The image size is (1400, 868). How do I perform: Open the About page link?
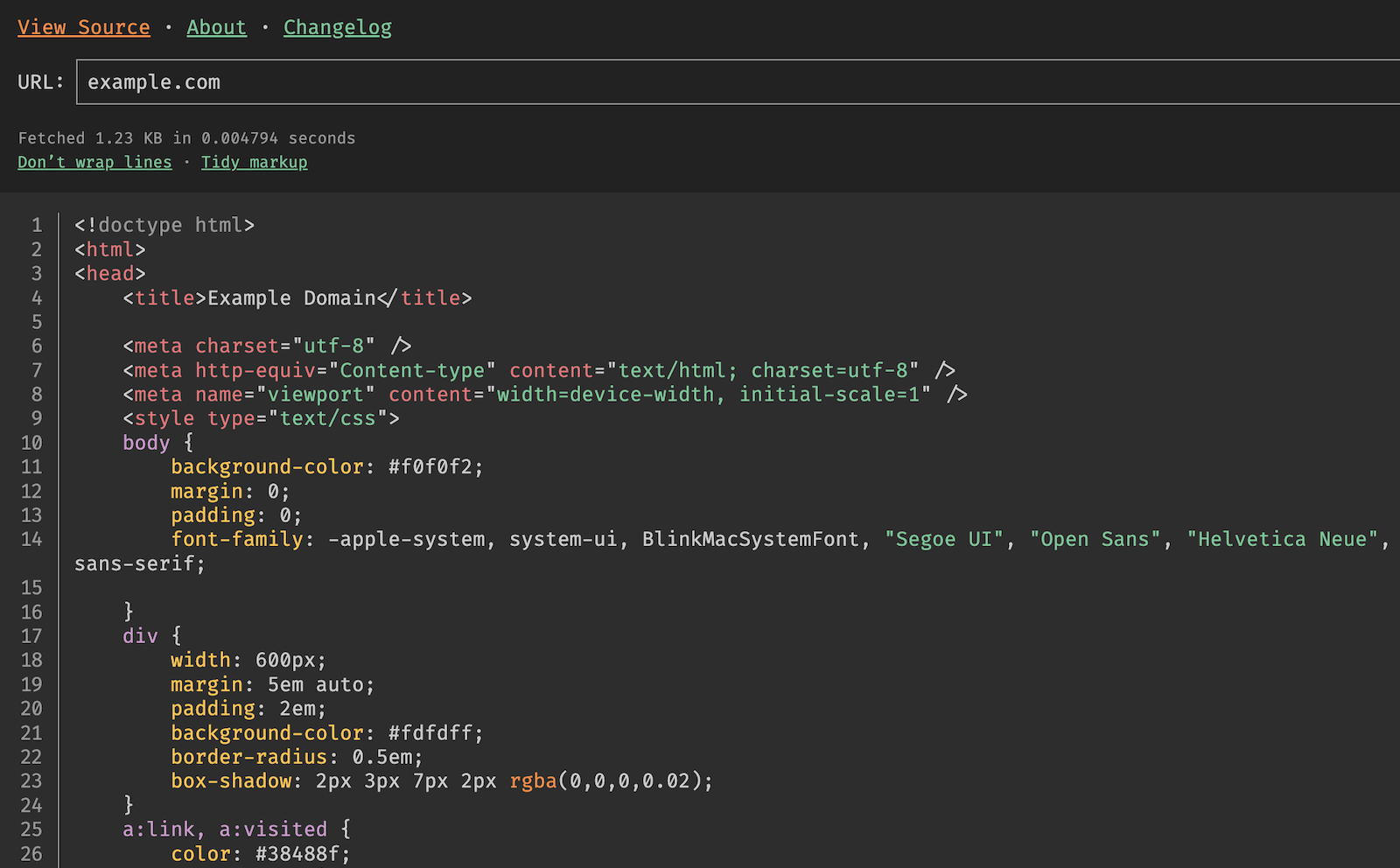click(x=216, y=27)
